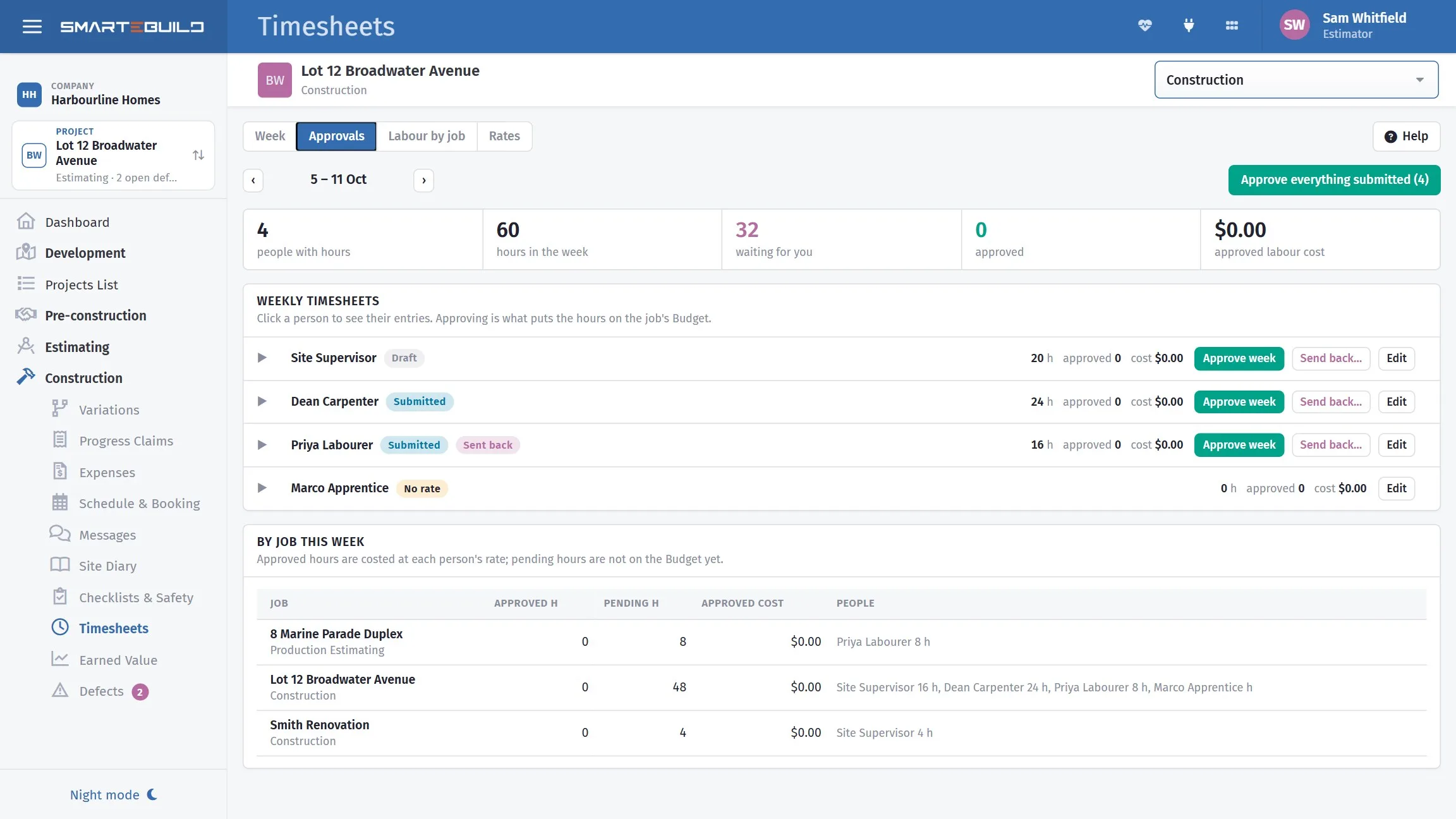Expand Site Supervisor timesheet row

pos(262,358)
